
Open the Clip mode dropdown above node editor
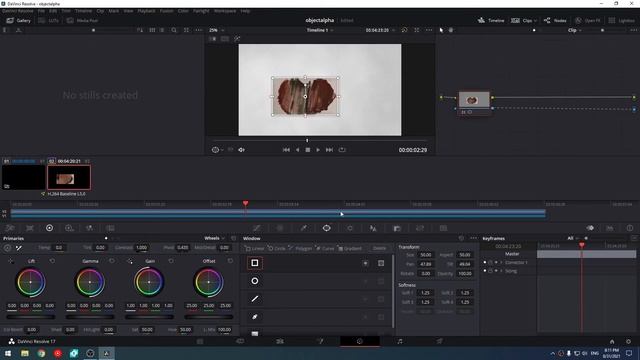pyautogui.click(x=574, y=30)
